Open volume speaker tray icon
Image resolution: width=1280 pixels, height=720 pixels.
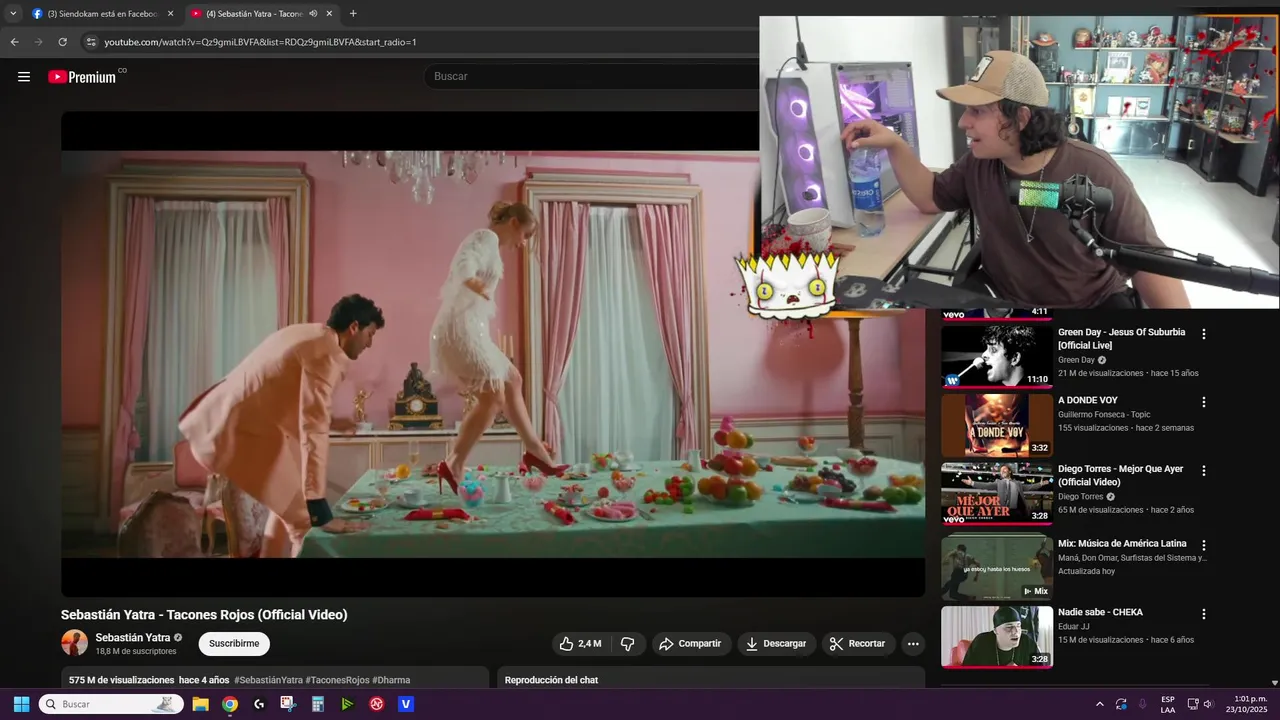[1208, 704]
